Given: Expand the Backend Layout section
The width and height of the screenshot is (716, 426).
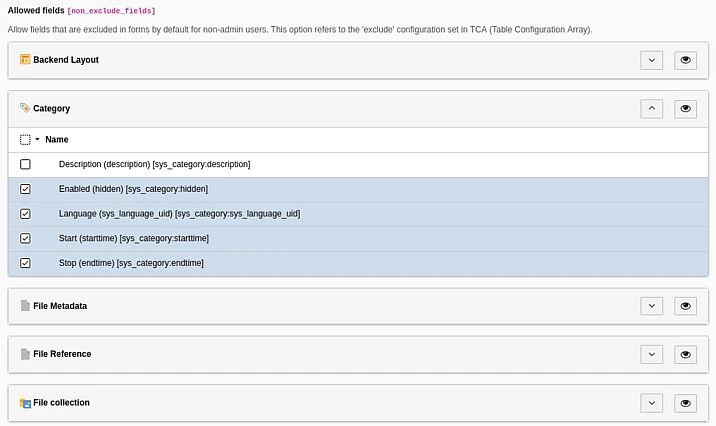Looking at the screenshot, I should tap(651, 60).
